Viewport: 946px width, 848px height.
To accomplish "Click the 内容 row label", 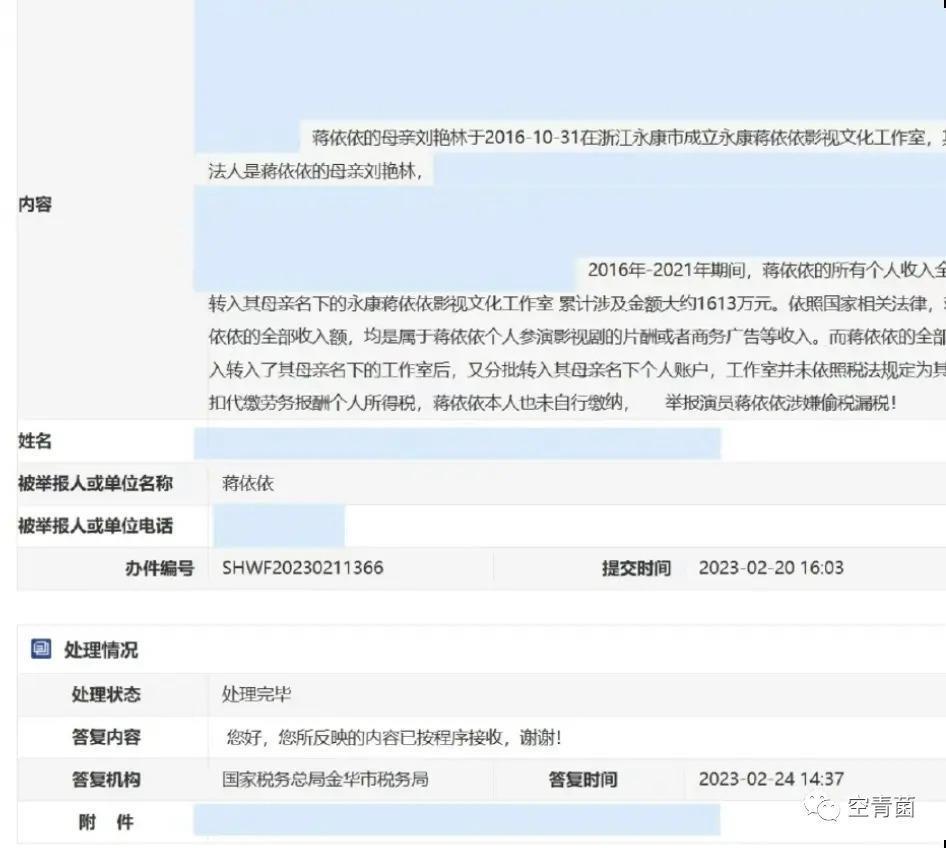I will pyautogui.click(x=34, y=204).
